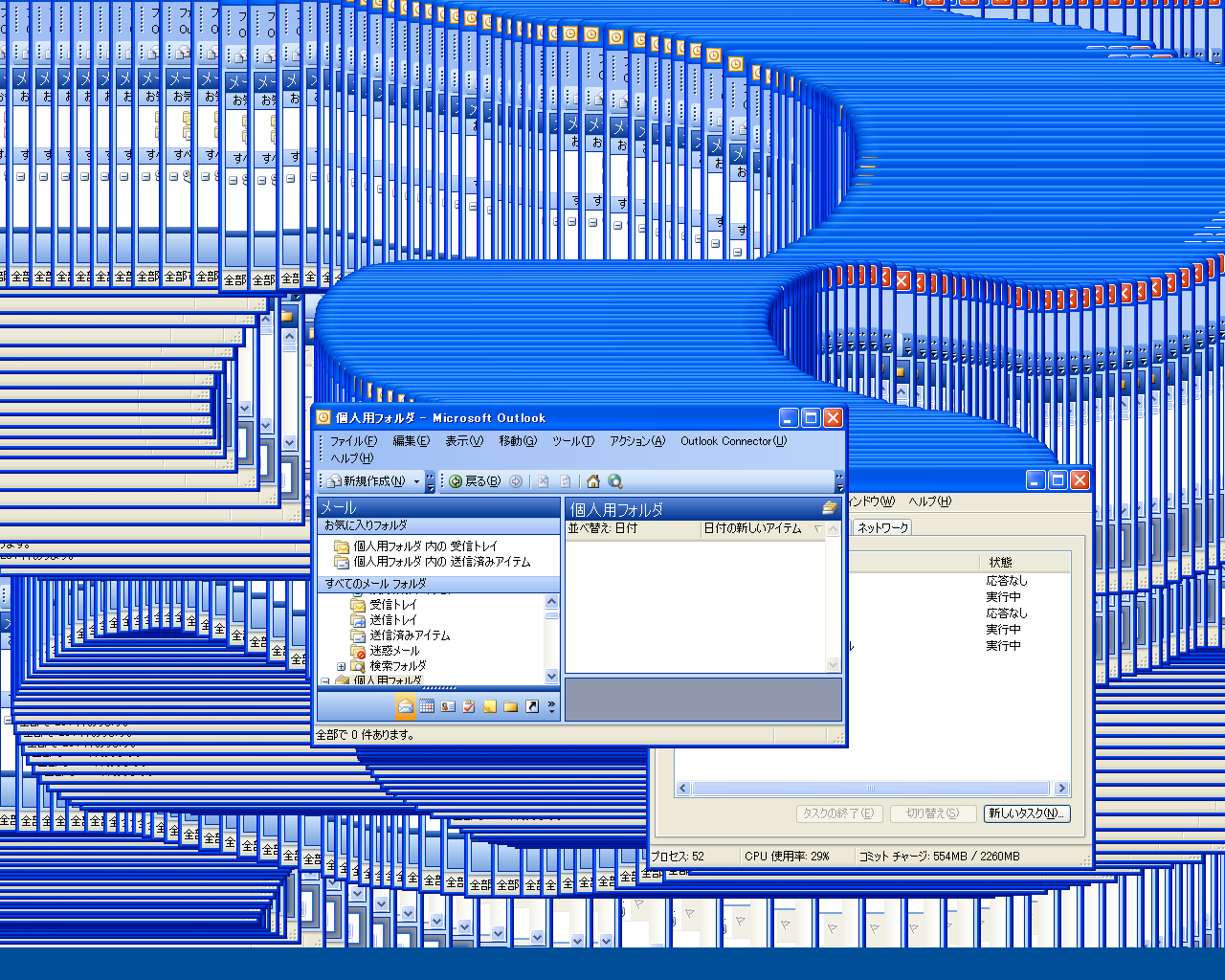Open toolbar options next to 新規作成
This screenshot has width=1225, height=980.
431,481
